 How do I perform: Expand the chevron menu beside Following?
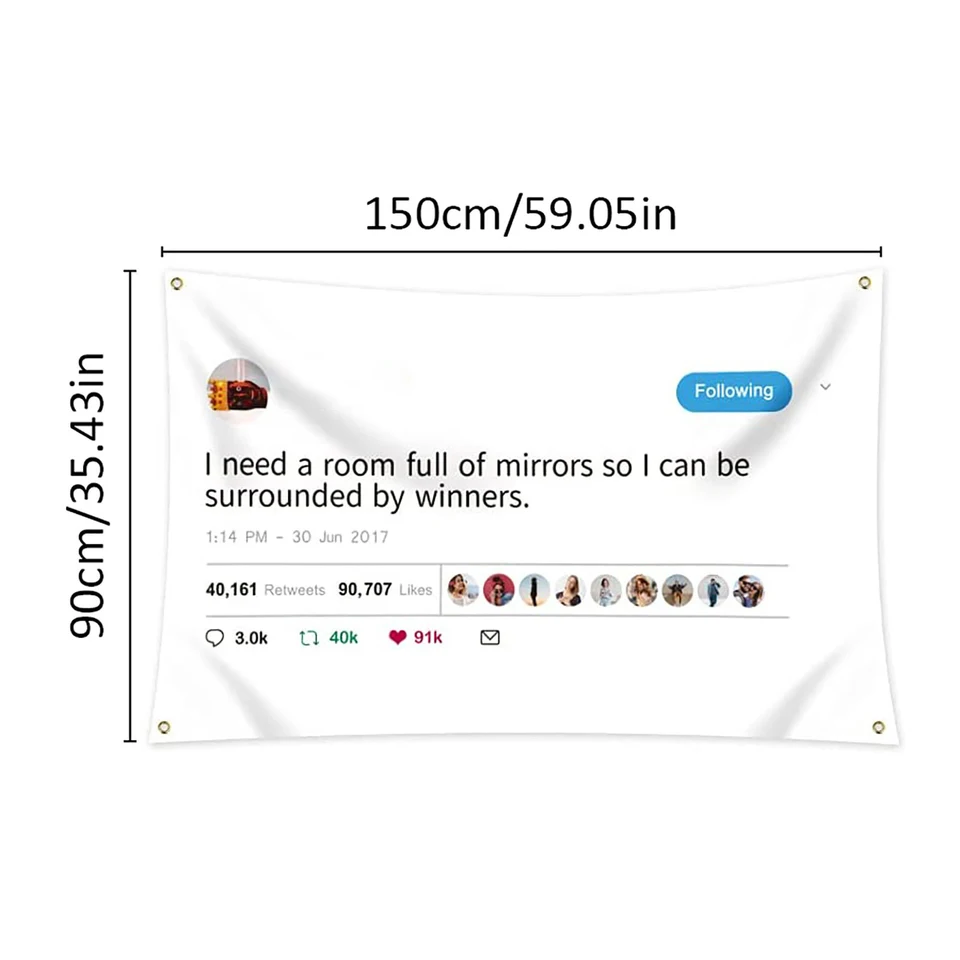point(825,387)
